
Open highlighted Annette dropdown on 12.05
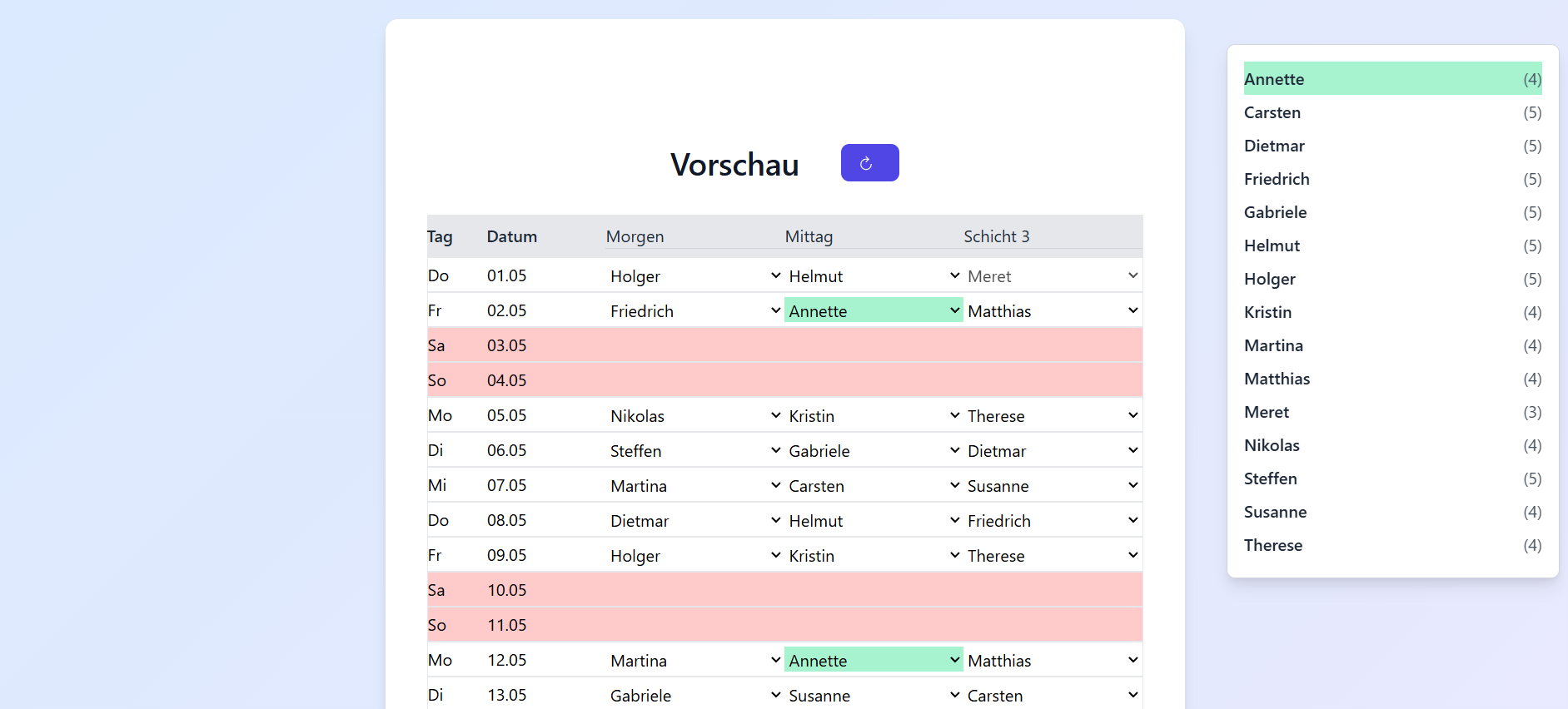point(873,661)
